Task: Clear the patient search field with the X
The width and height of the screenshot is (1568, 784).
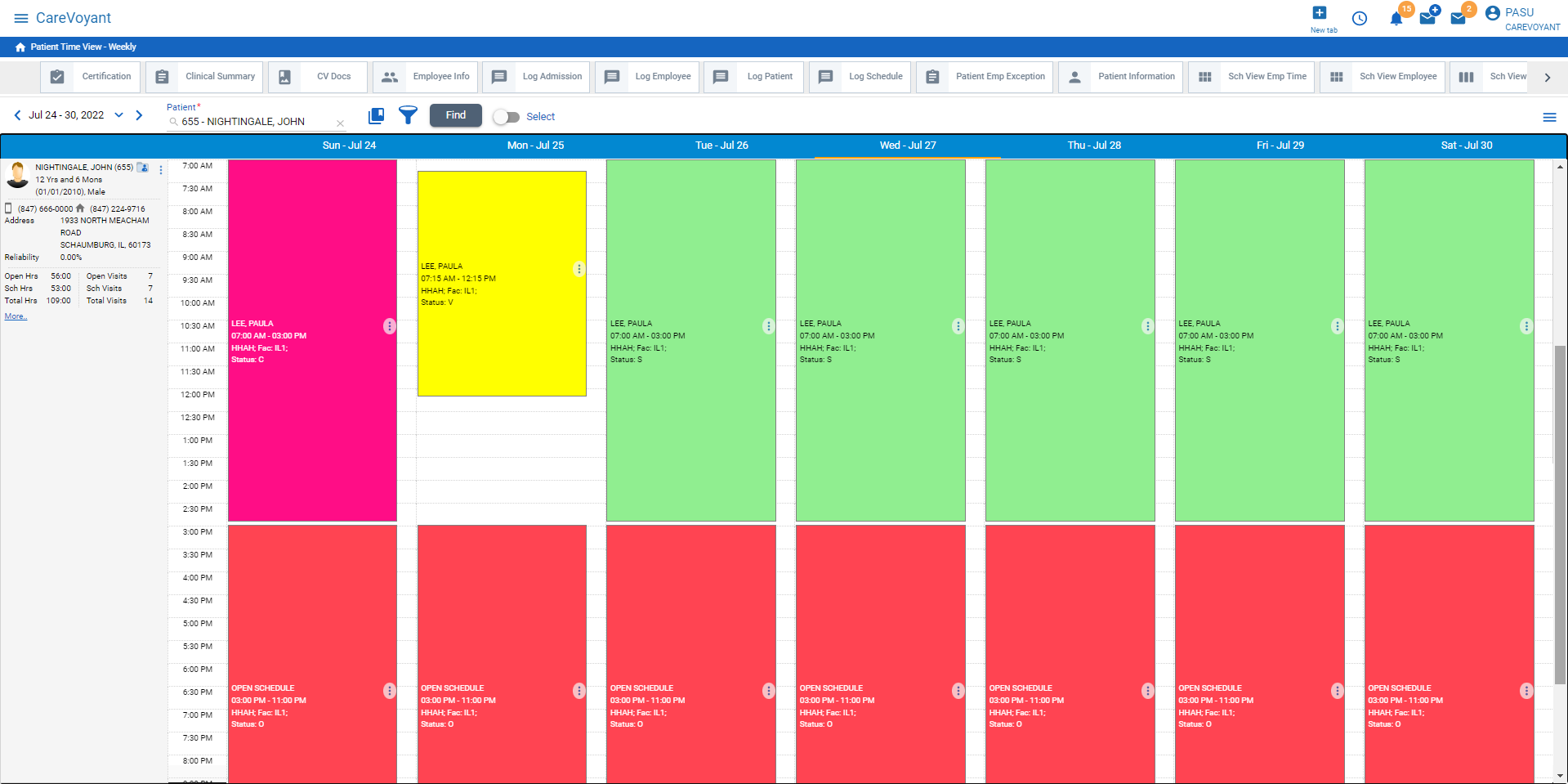Action: [x=340, y=122]
